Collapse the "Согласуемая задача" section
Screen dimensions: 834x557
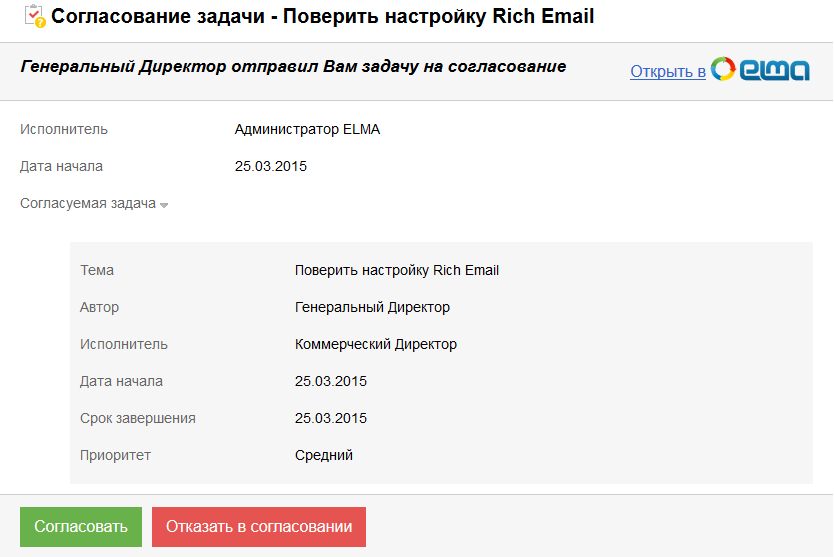(88, 203)
